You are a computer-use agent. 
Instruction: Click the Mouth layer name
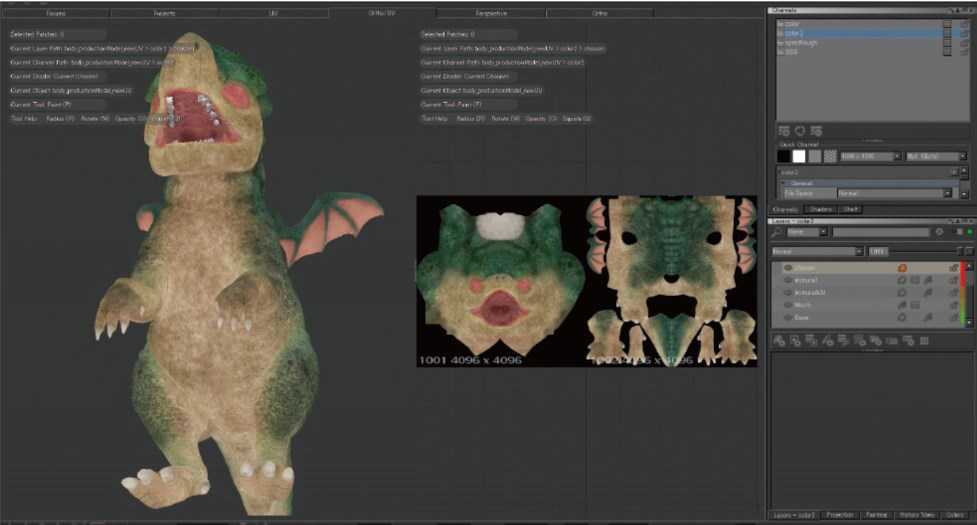click(x=803, y=305)
